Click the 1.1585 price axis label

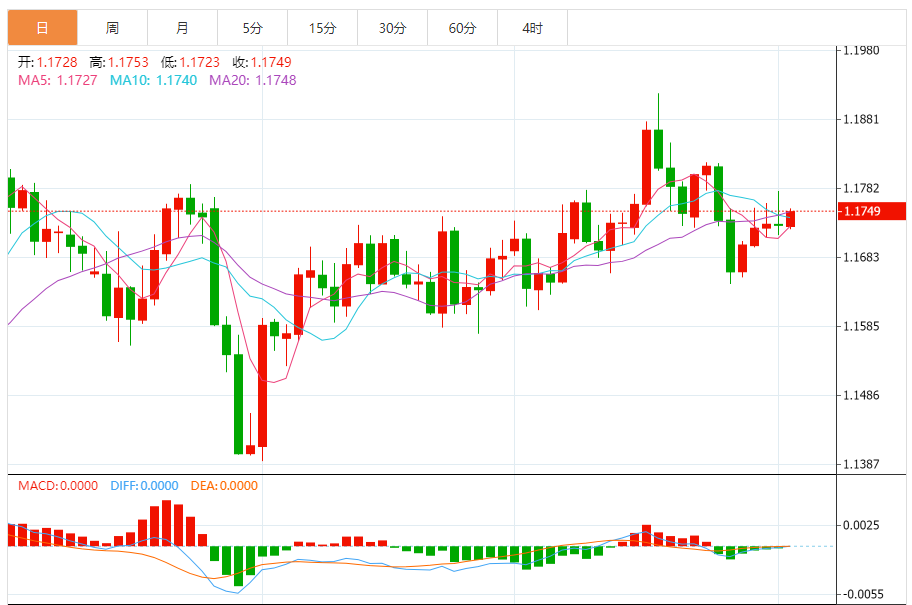point(861,326)
